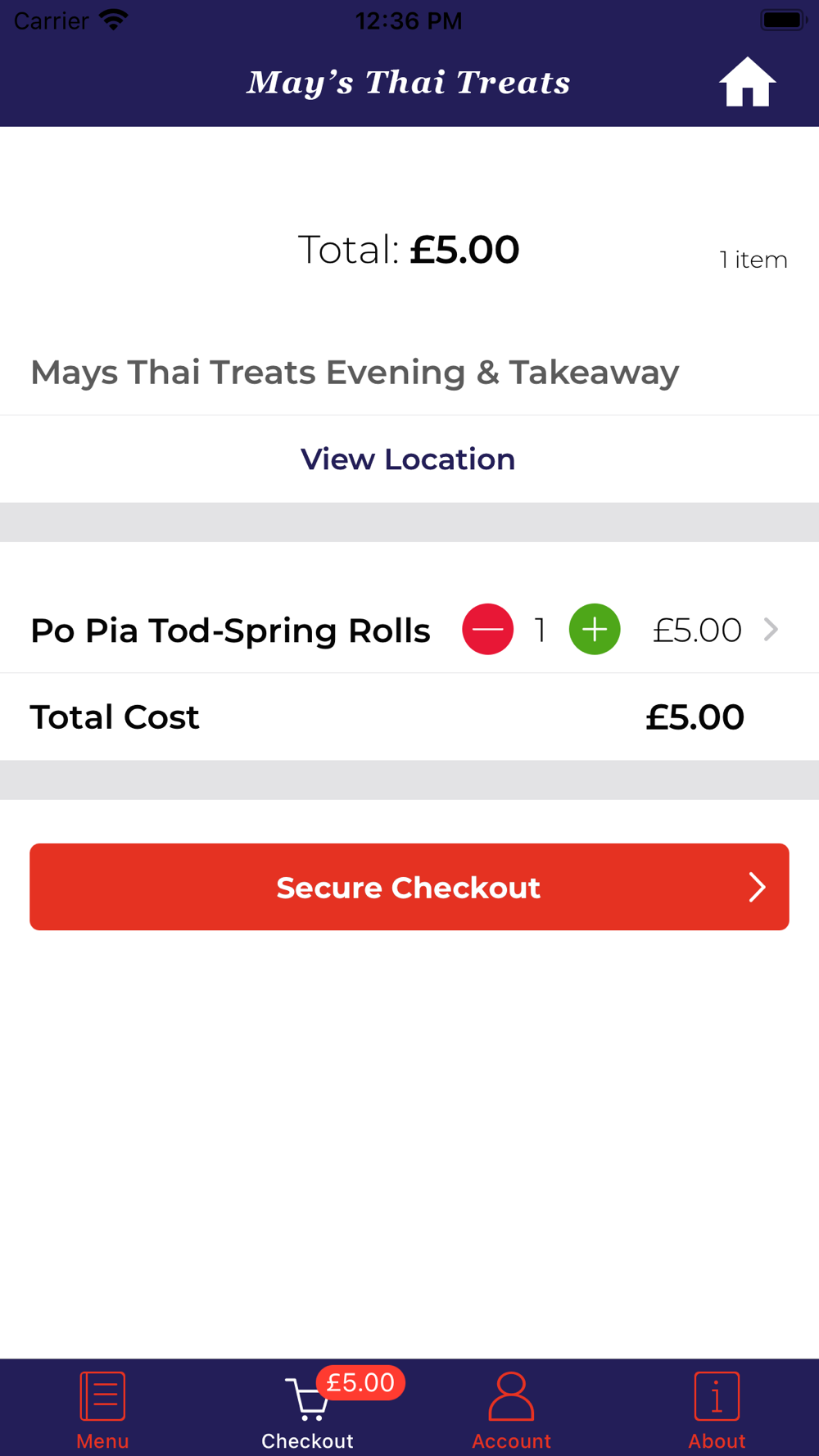Select Po Pia Tod-Spring Rolls item name
819x1456 pixels.
(230, 631)
